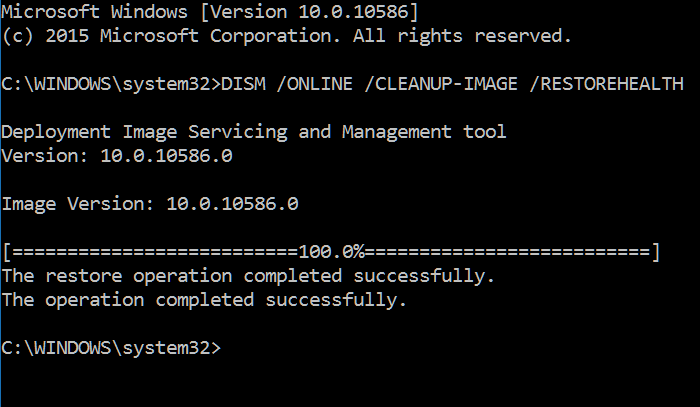The image size is (700, 407).
Task: Click the /RESTOREHEALTH argument in the command
Action: (x=606, y=84)
